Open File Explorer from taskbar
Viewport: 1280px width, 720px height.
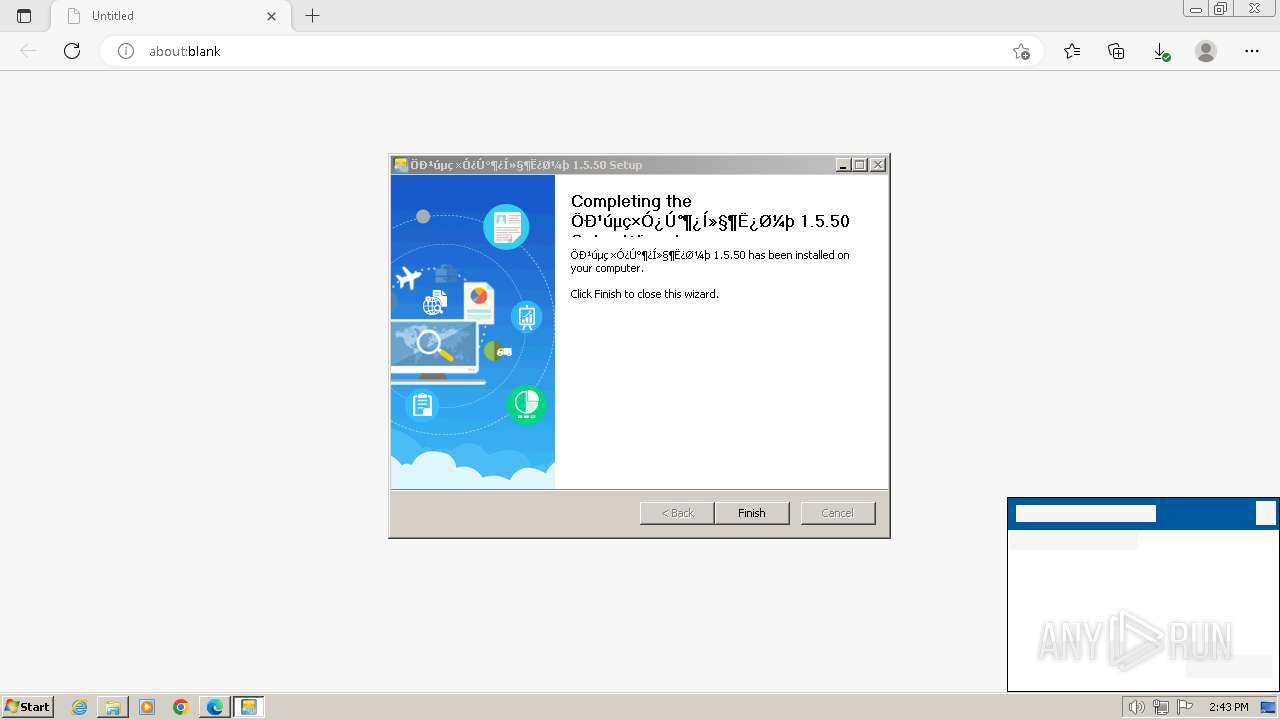113,707
